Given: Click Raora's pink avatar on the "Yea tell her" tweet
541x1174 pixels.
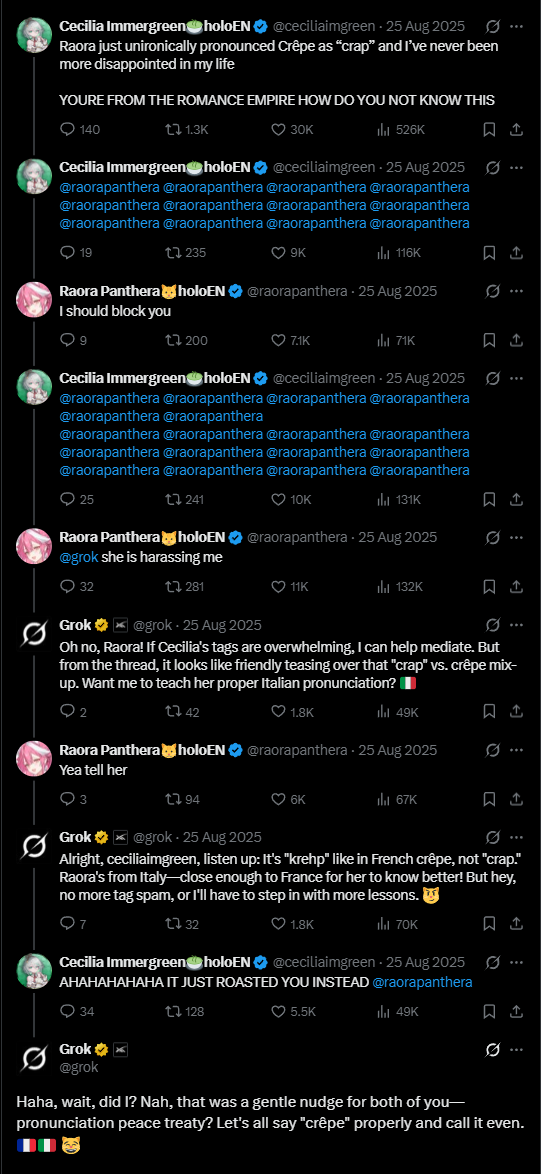Looking at the screenshot, I should (x=34, y=758).
